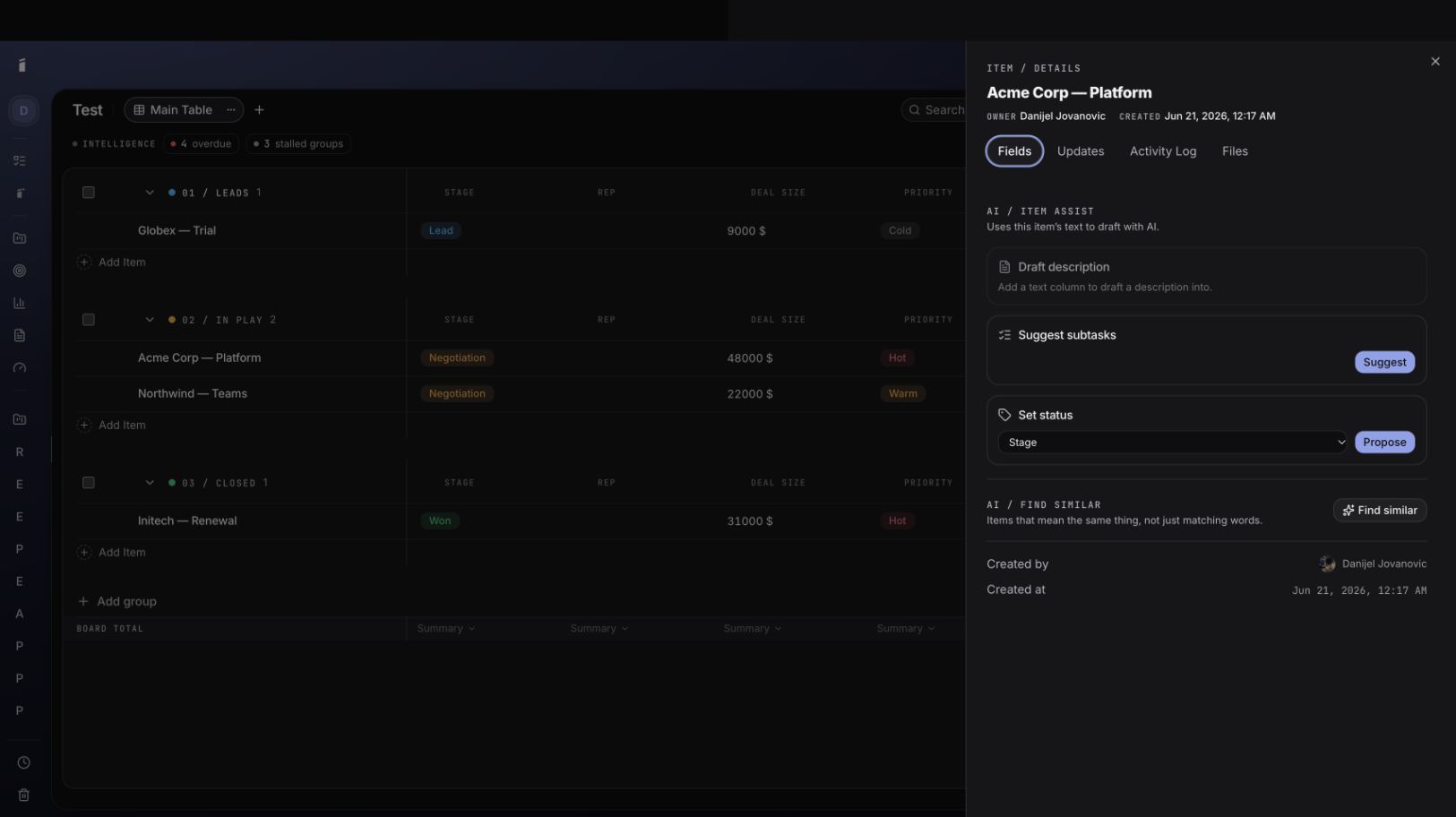Open the target goals icon in sidebar
The height and width of the screenshot is (817, 1456).
[20, 271]
